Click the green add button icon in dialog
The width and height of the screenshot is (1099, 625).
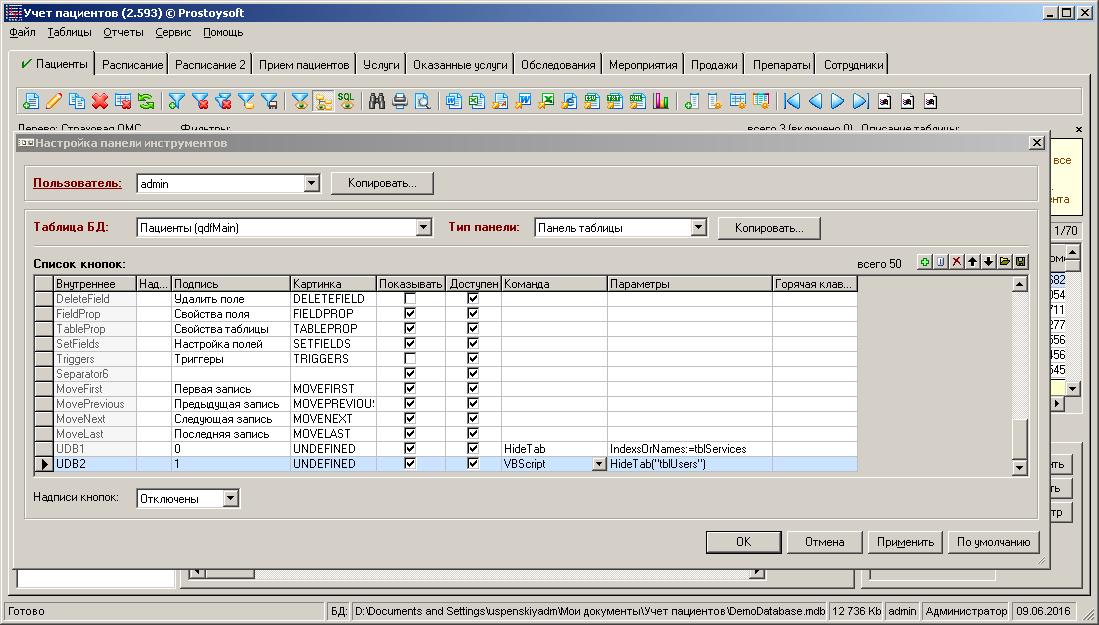pos(925,262)
